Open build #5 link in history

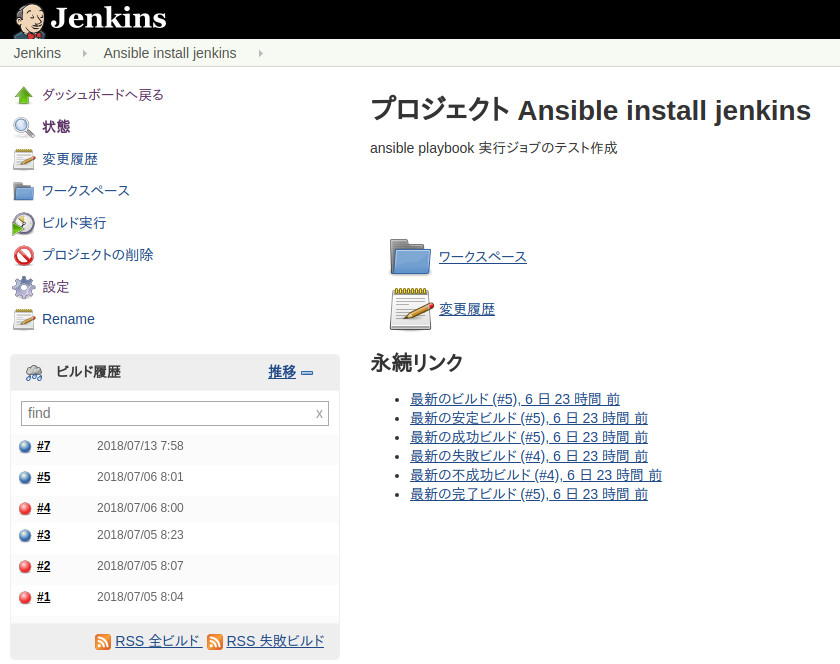coord(43,477)
